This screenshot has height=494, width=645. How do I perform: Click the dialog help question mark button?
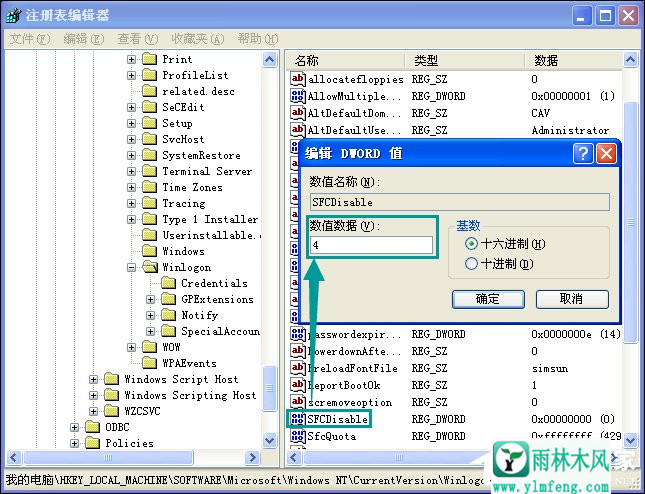click(583, 154)
